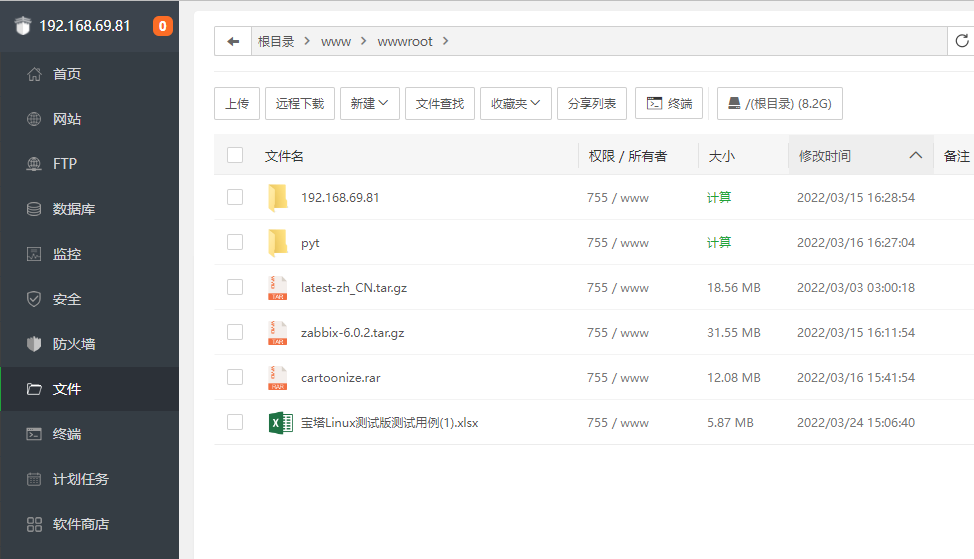Image resolution: width=974 pixels, height=559 pixels.
Task: Click the 上传 upload button
Action: tap(237, 103)
